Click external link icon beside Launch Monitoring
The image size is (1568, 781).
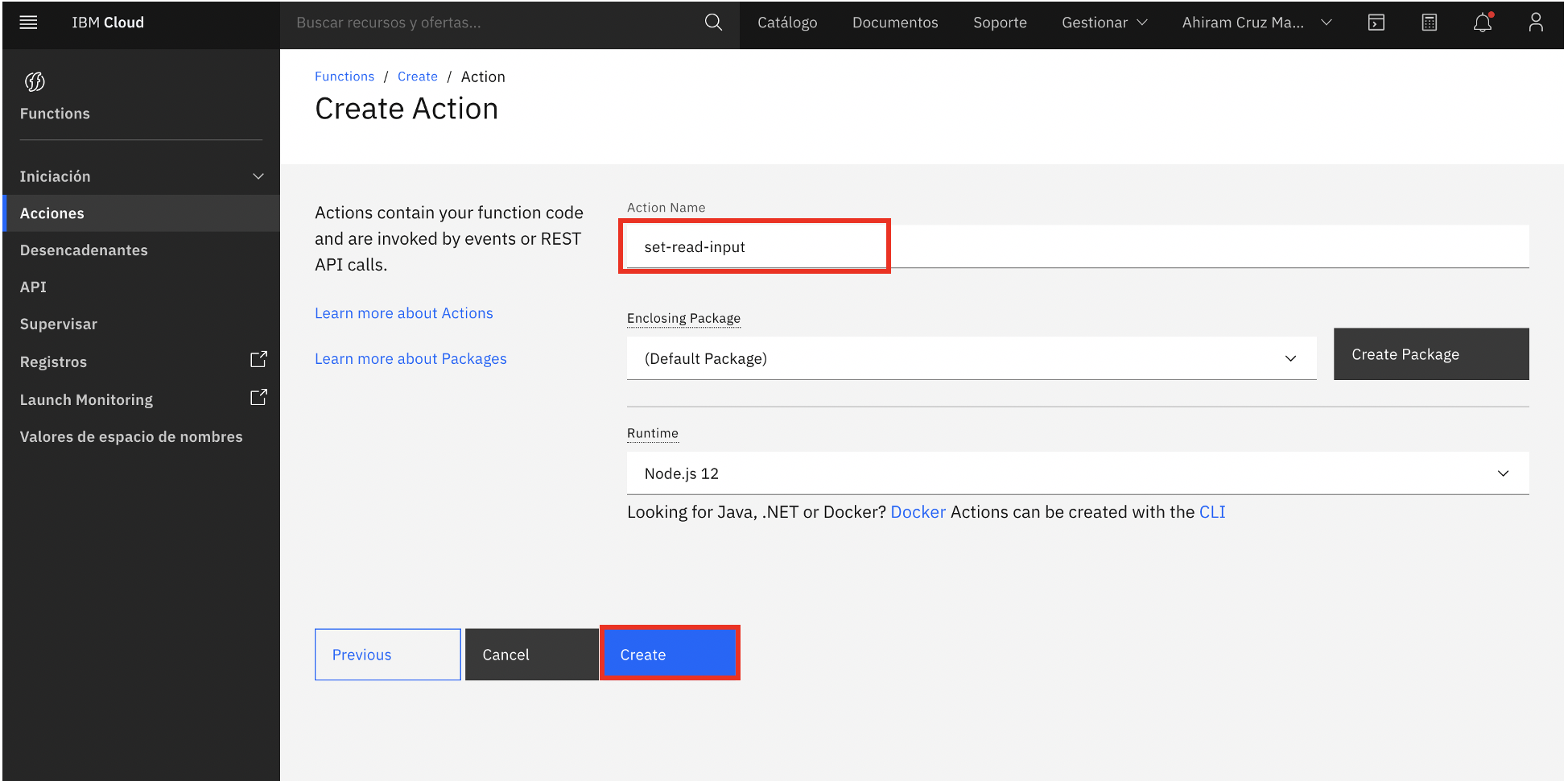[x=258, y=397]
